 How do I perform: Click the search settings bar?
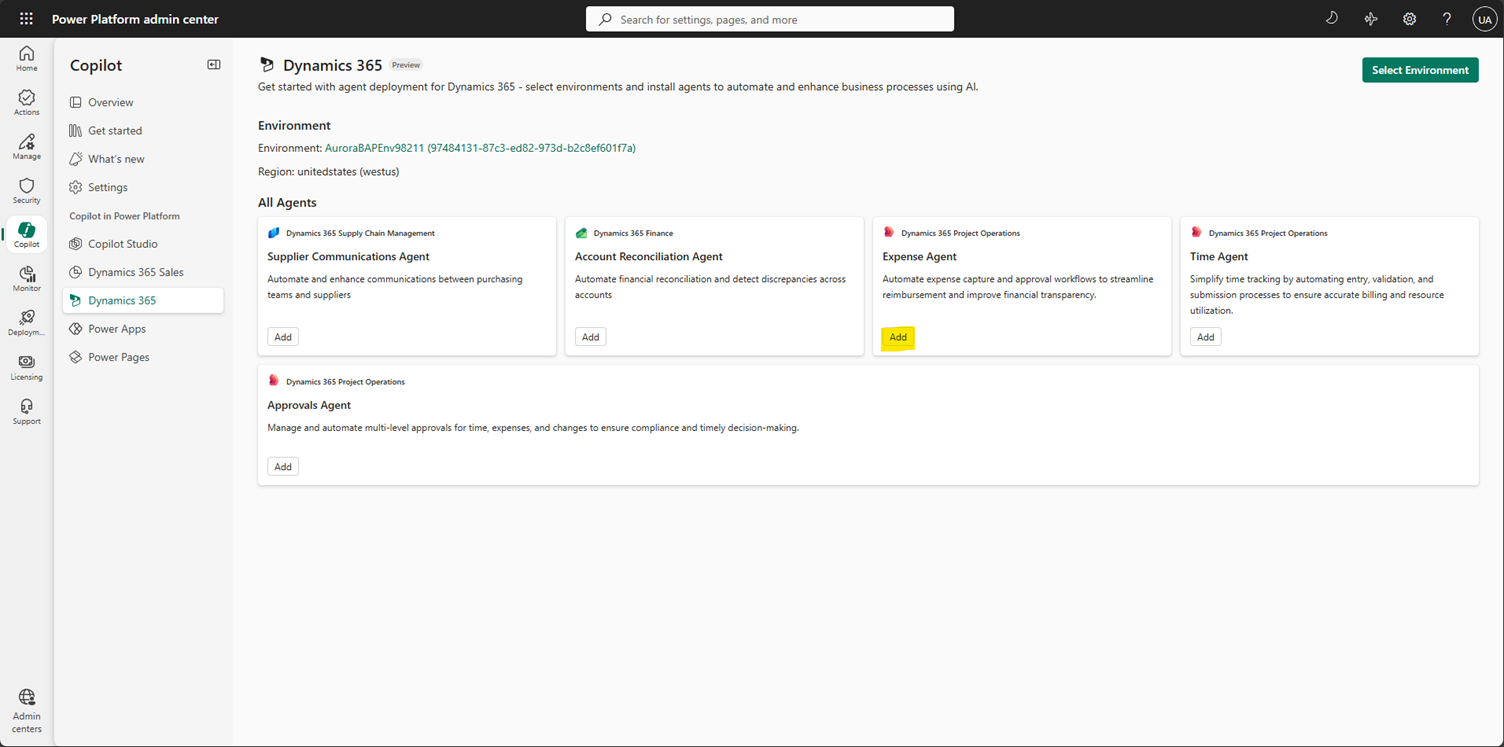(769, 18)
